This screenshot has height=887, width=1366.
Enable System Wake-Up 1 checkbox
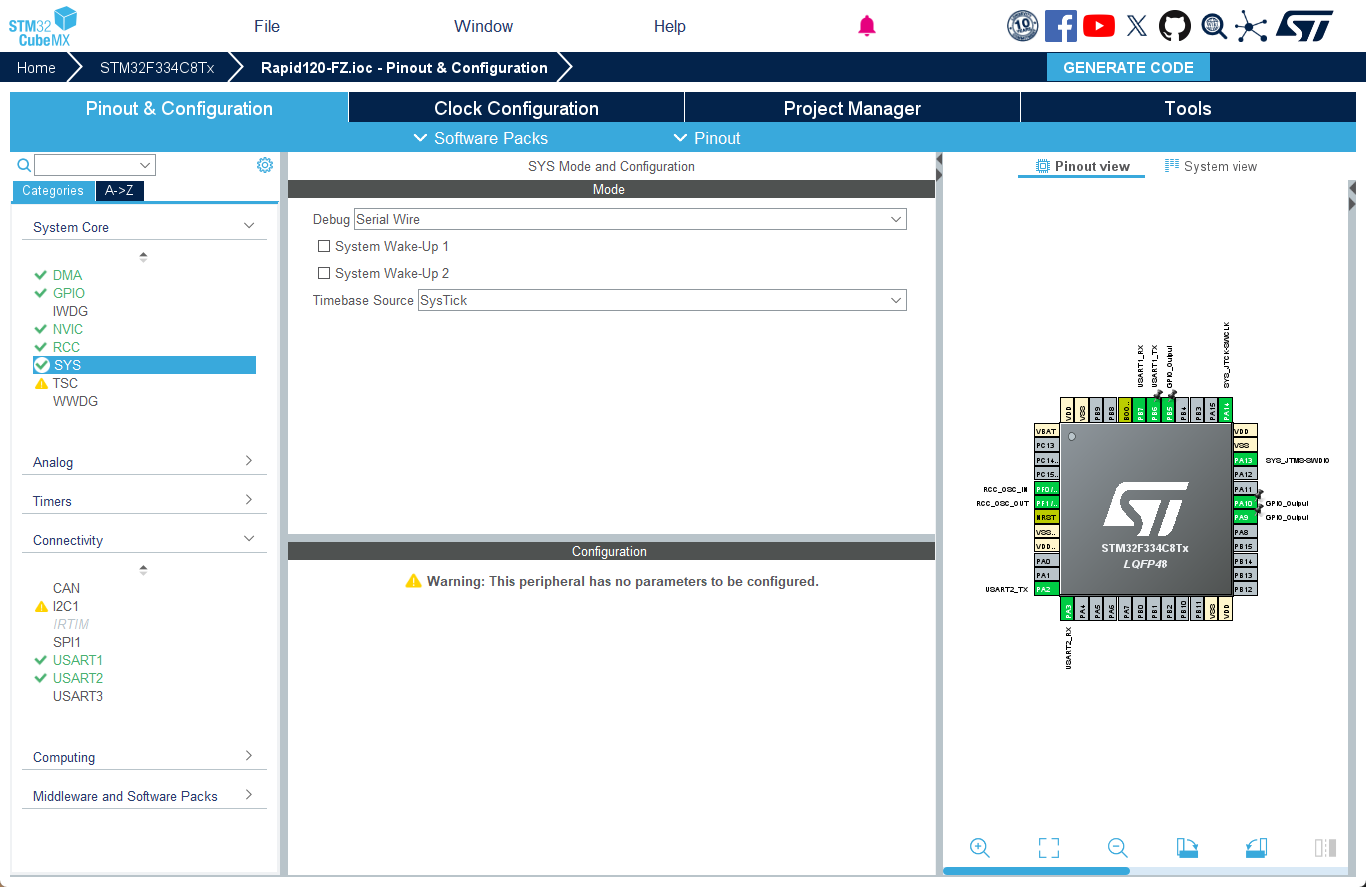click(324, 246)
